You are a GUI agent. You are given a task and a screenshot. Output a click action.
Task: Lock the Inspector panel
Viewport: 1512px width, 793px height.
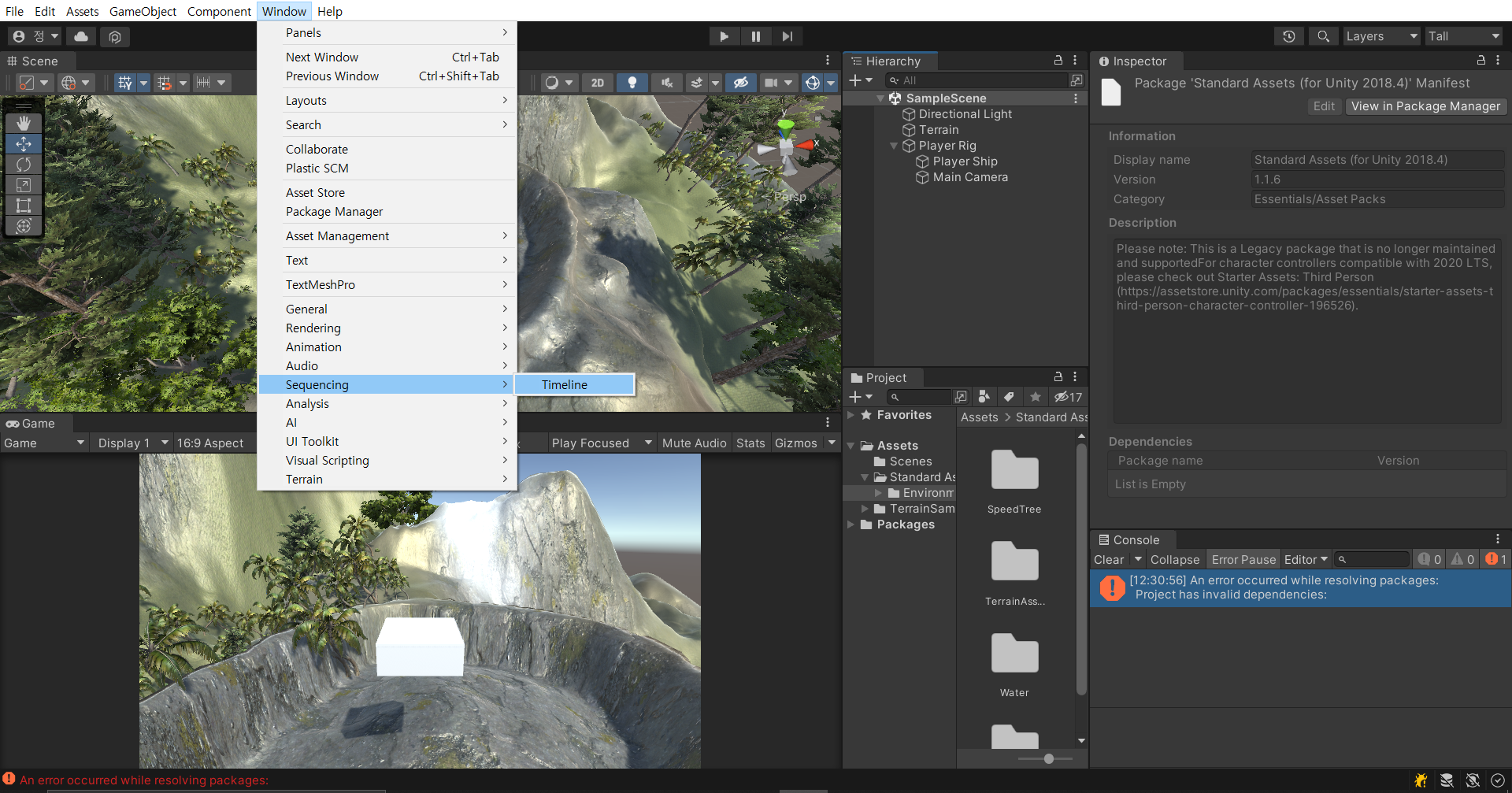pos(1480,61)
